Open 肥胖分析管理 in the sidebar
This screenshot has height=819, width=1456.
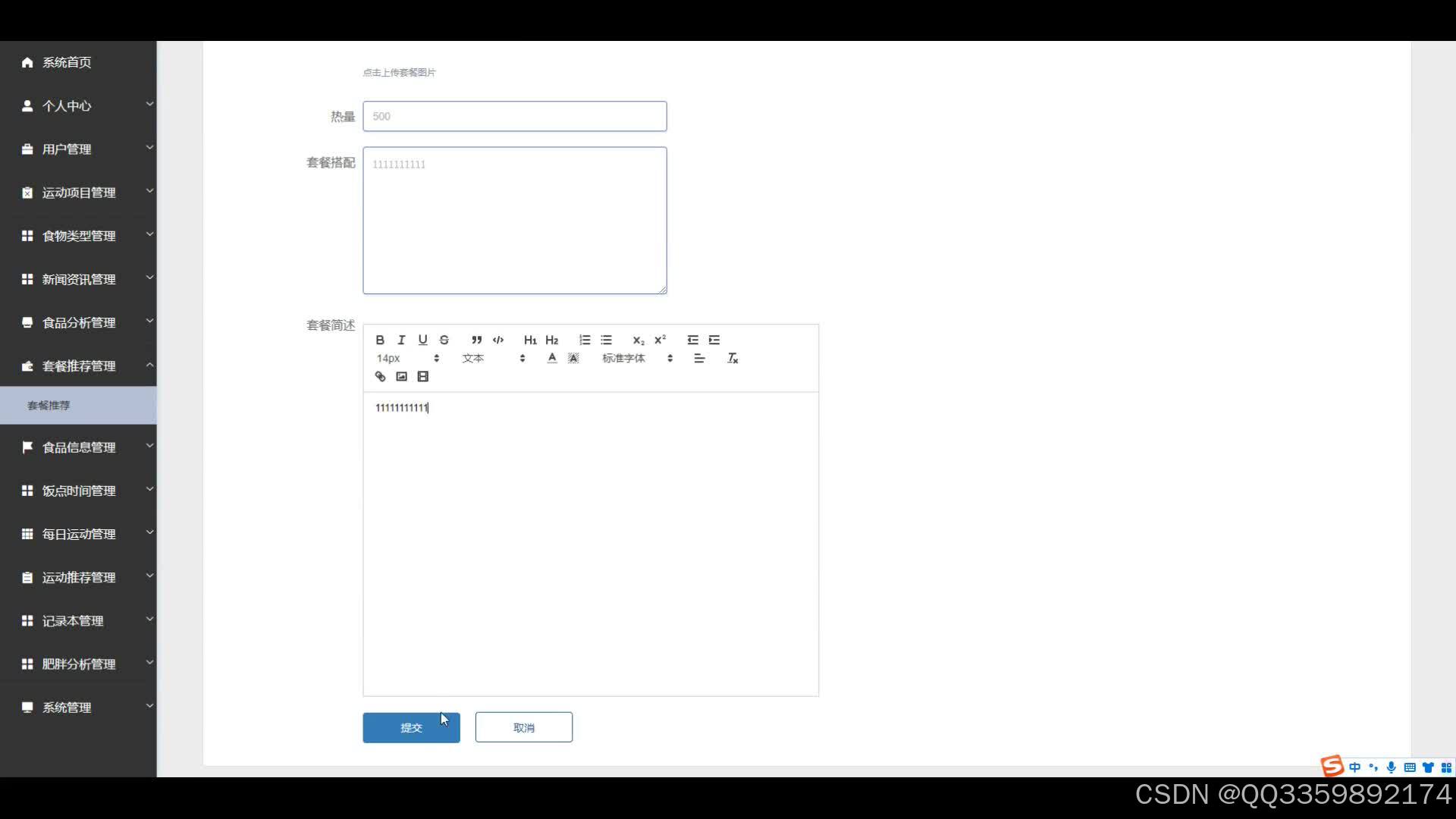pyautogui.click(x=78, y=664)
